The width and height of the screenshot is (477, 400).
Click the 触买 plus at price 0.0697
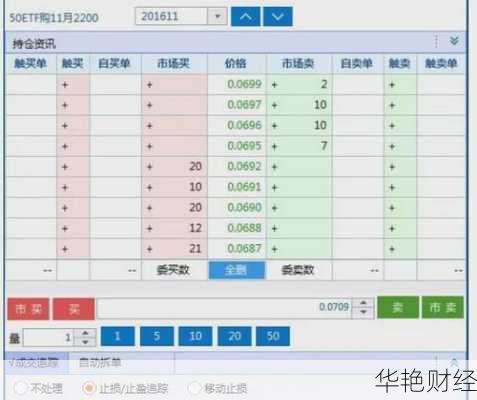pyautogui.click(x=65, y=105)
